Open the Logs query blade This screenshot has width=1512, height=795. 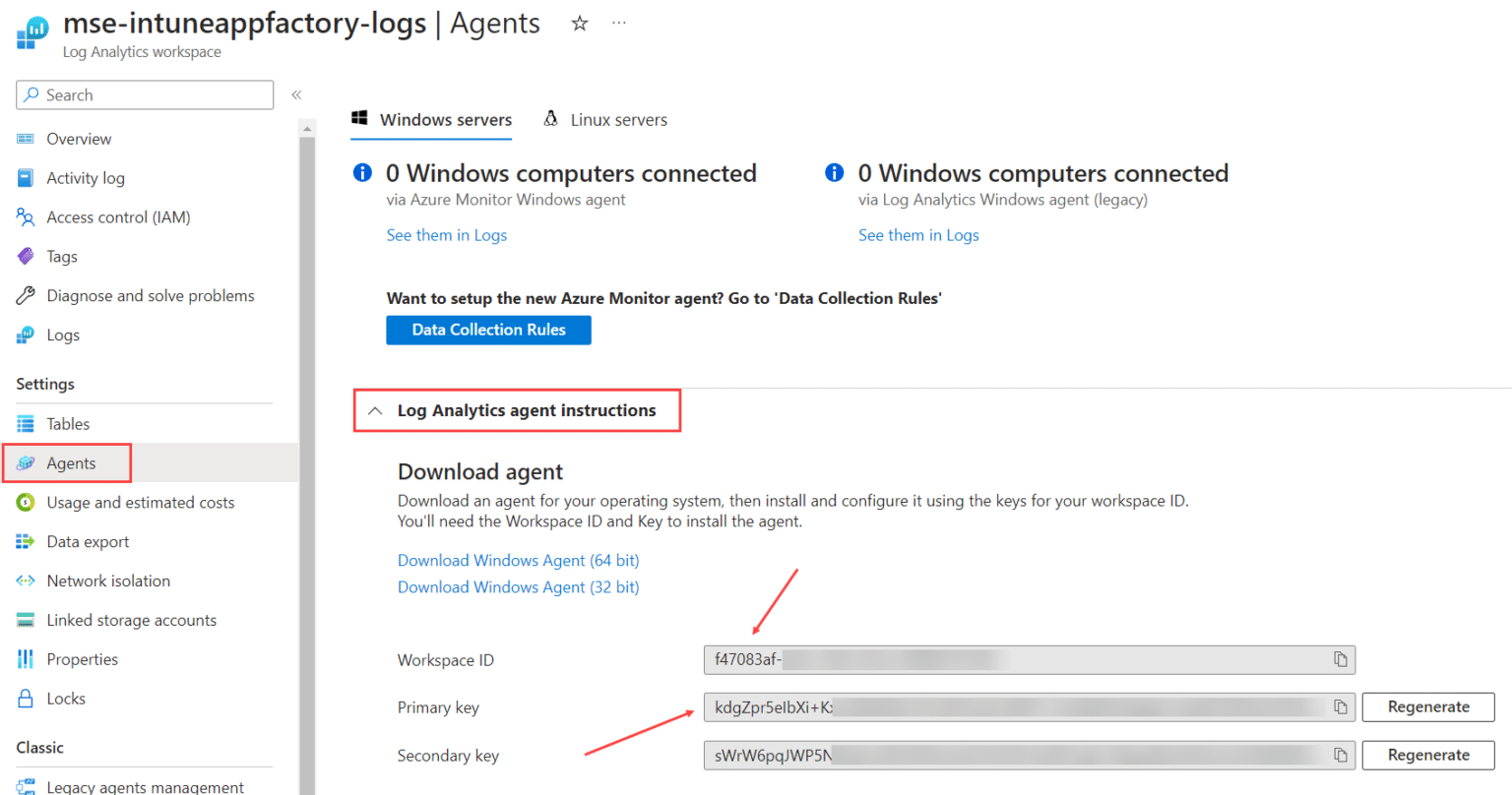pyautogui.click(x=62, y=335)
